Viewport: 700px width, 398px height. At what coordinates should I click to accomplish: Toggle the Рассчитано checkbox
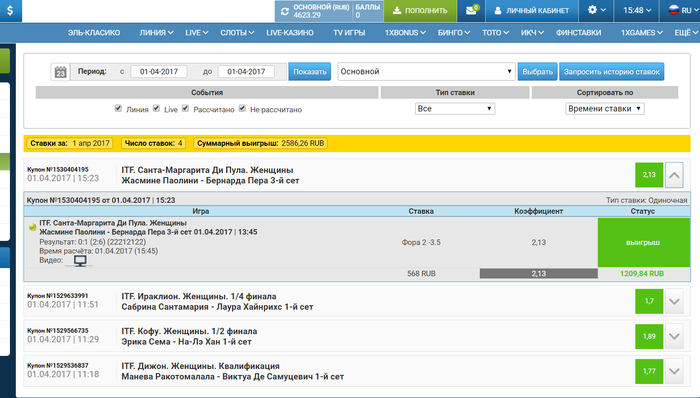pos(185,108)
